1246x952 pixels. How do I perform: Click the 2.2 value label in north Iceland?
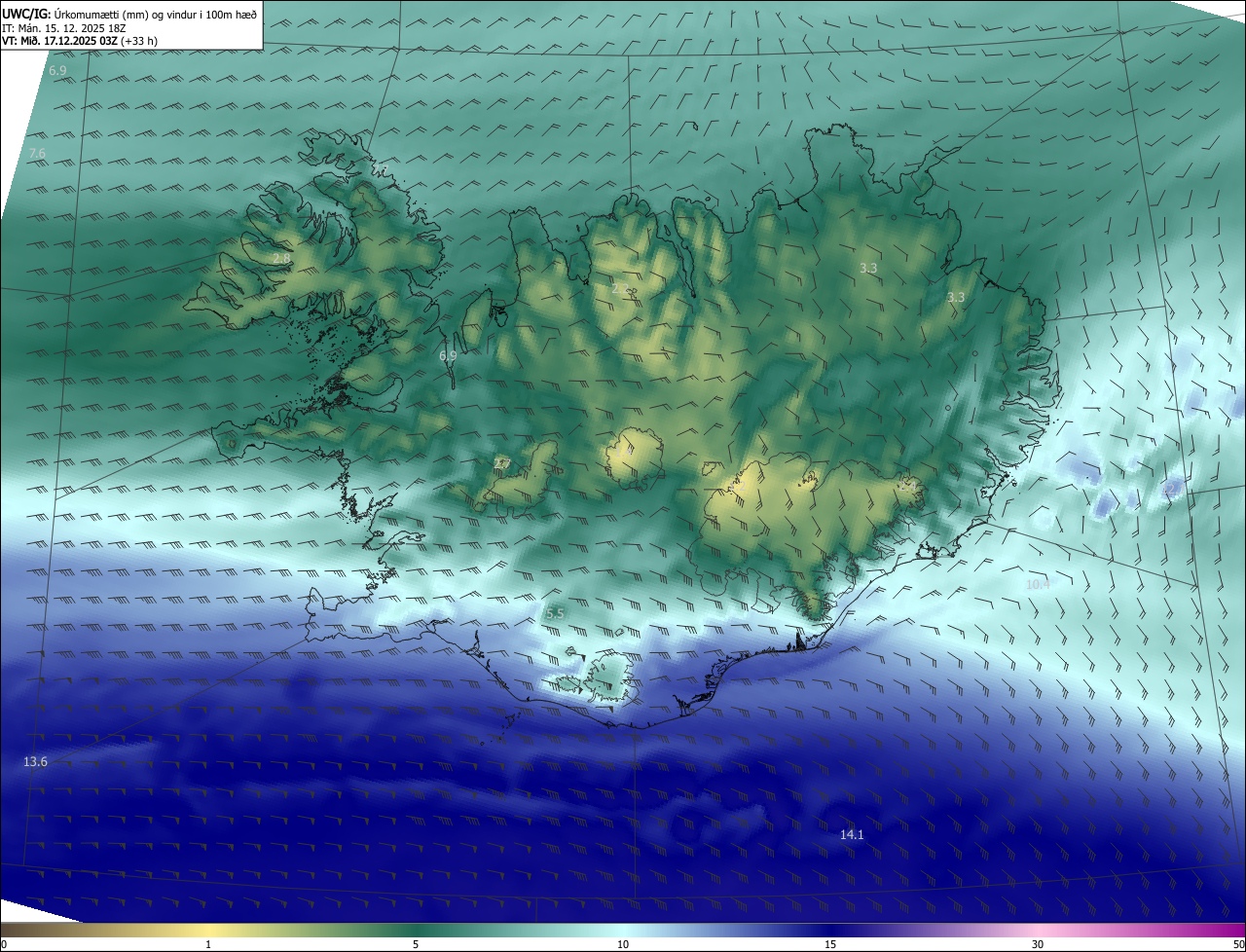coord(620,288)
